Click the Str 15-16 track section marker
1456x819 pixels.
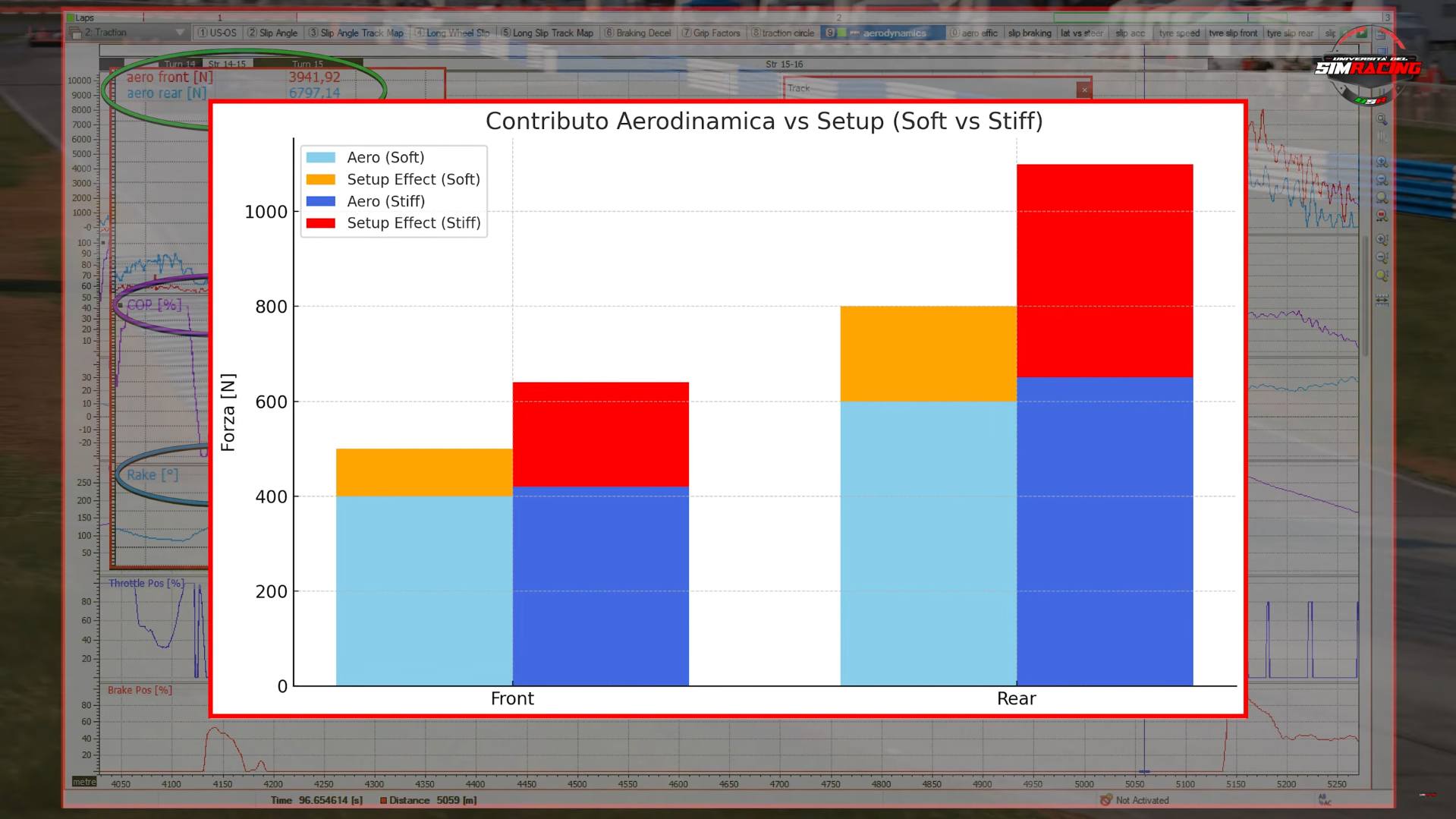[784, 65]
